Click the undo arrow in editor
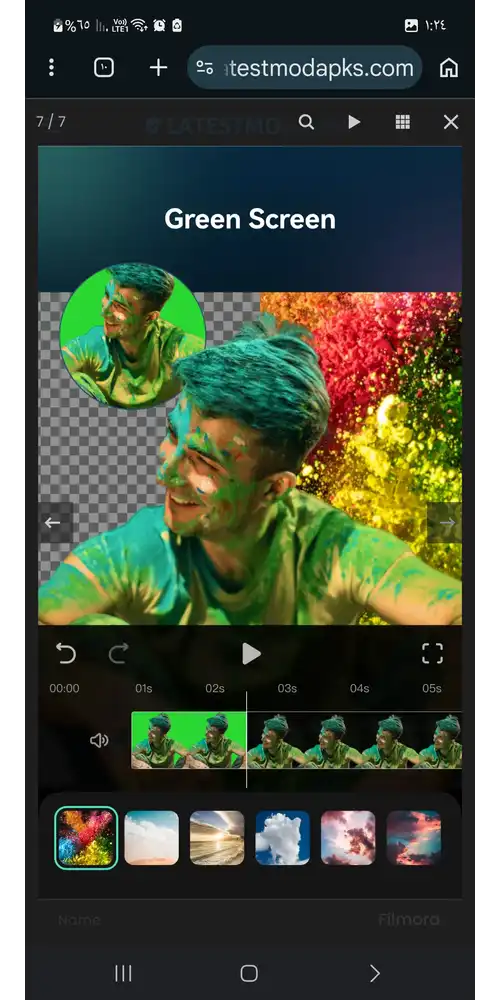This screenshot has height=1000, width=500. pyautogui.click(x=66, y=654)
